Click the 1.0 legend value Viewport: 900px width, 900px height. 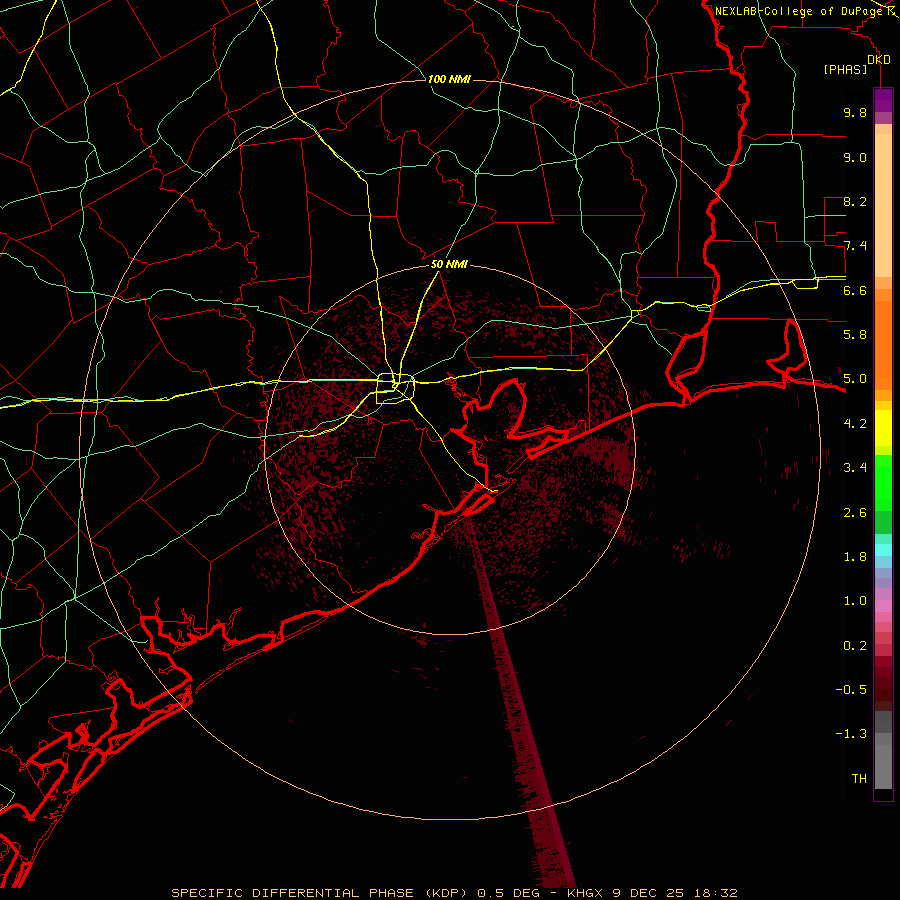point(855,601)
